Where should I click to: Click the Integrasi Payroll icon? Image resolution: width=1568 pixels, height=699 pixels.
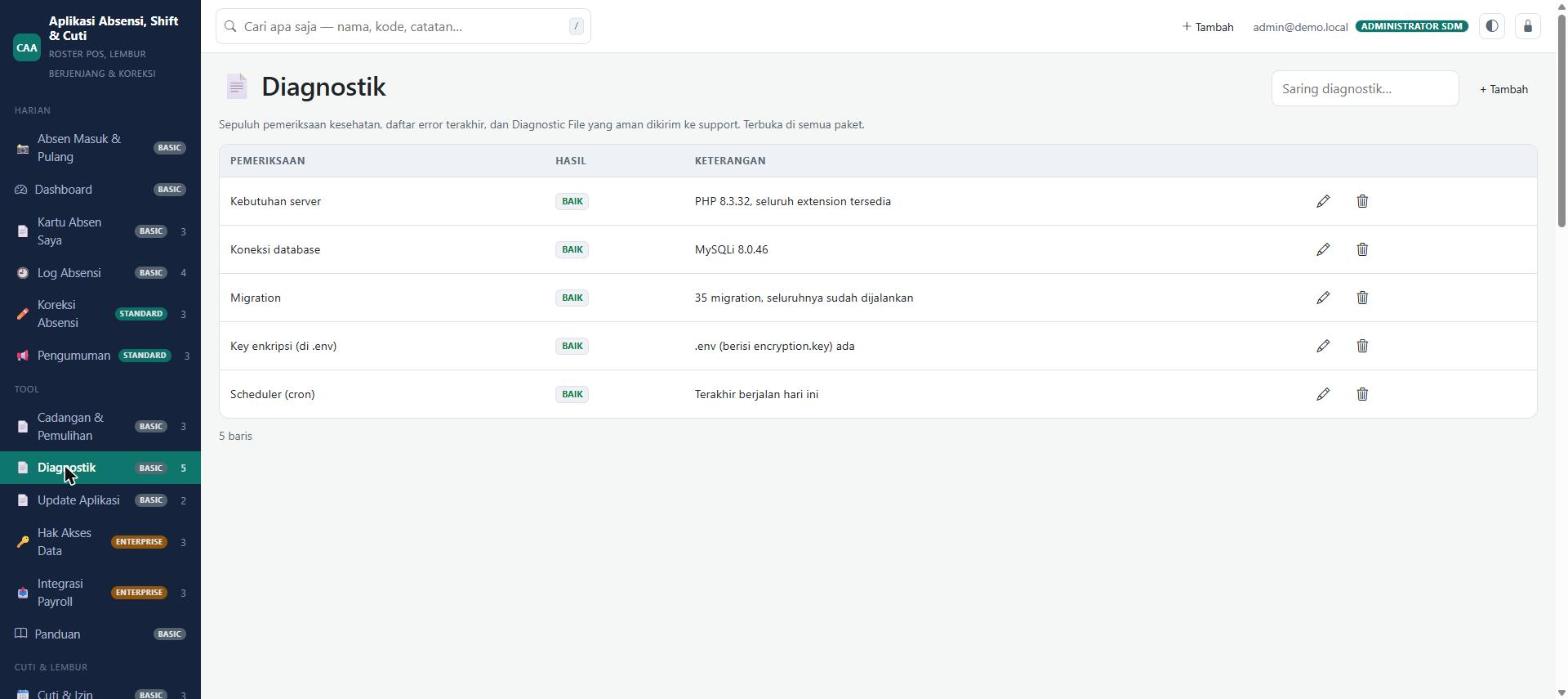click(23, 593)
